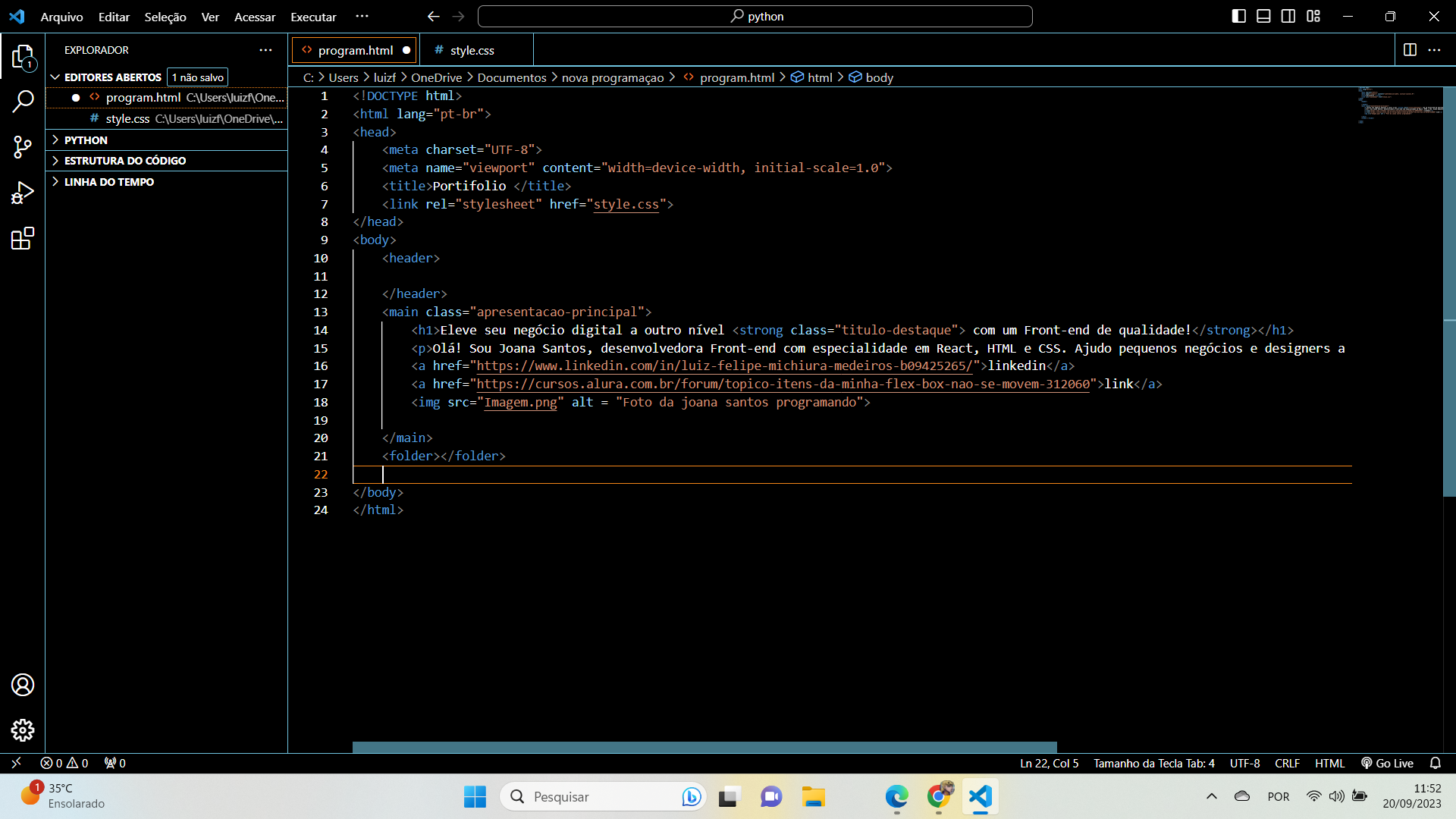
Task: Split the editor to the right
Action: 1410,49
